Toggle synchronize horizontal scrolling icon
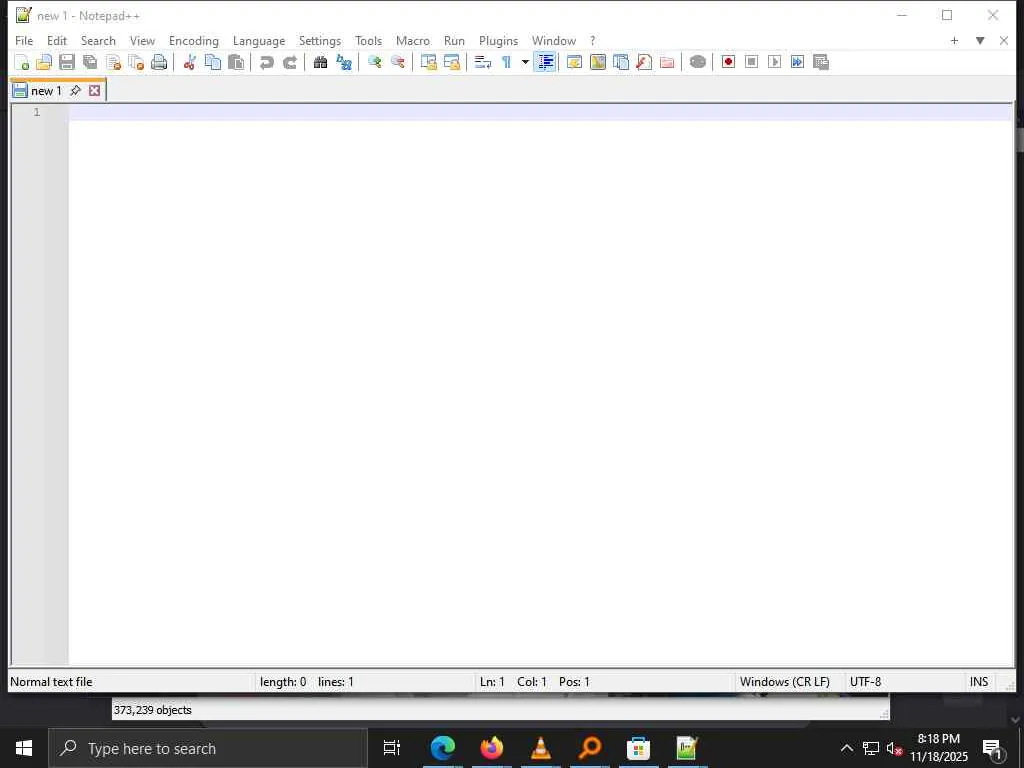Viewport: 1024px width, 768px height. 451,62
